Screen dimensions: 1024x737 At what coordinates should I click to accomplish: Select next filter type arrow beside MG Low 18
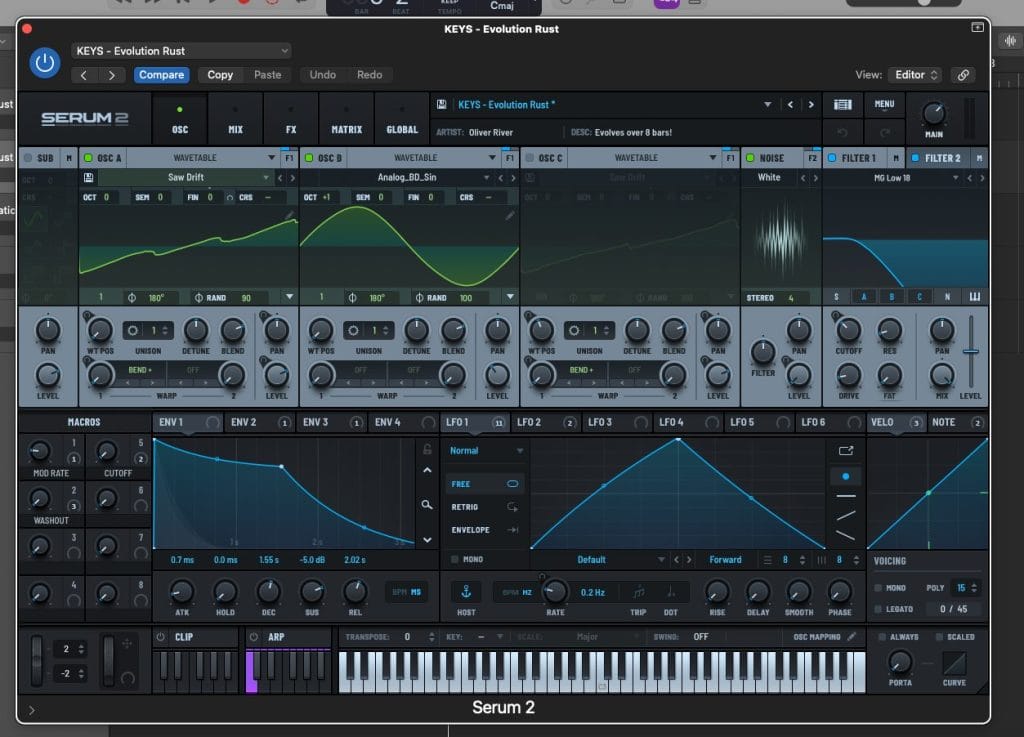coord(982,178)
